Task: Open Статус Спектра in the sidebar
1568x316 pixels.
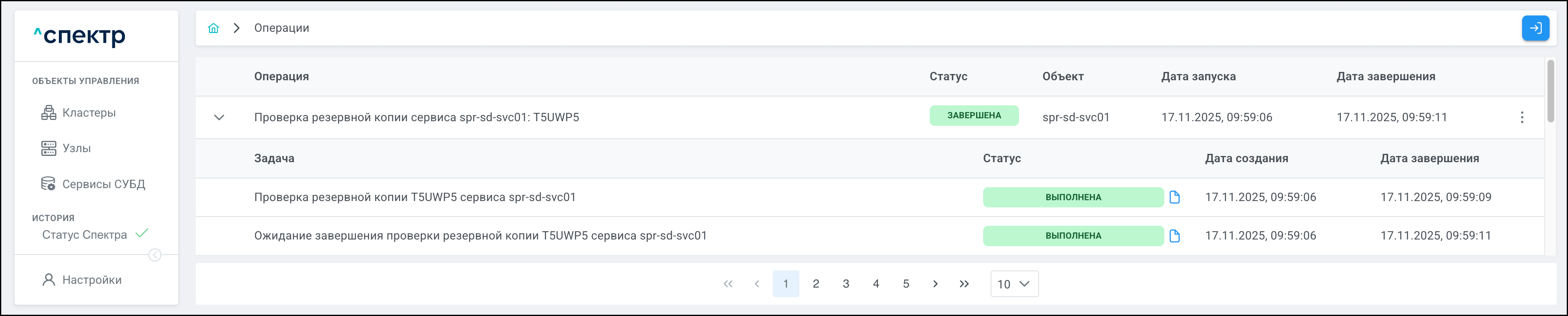Action: (x=85, y=235)
